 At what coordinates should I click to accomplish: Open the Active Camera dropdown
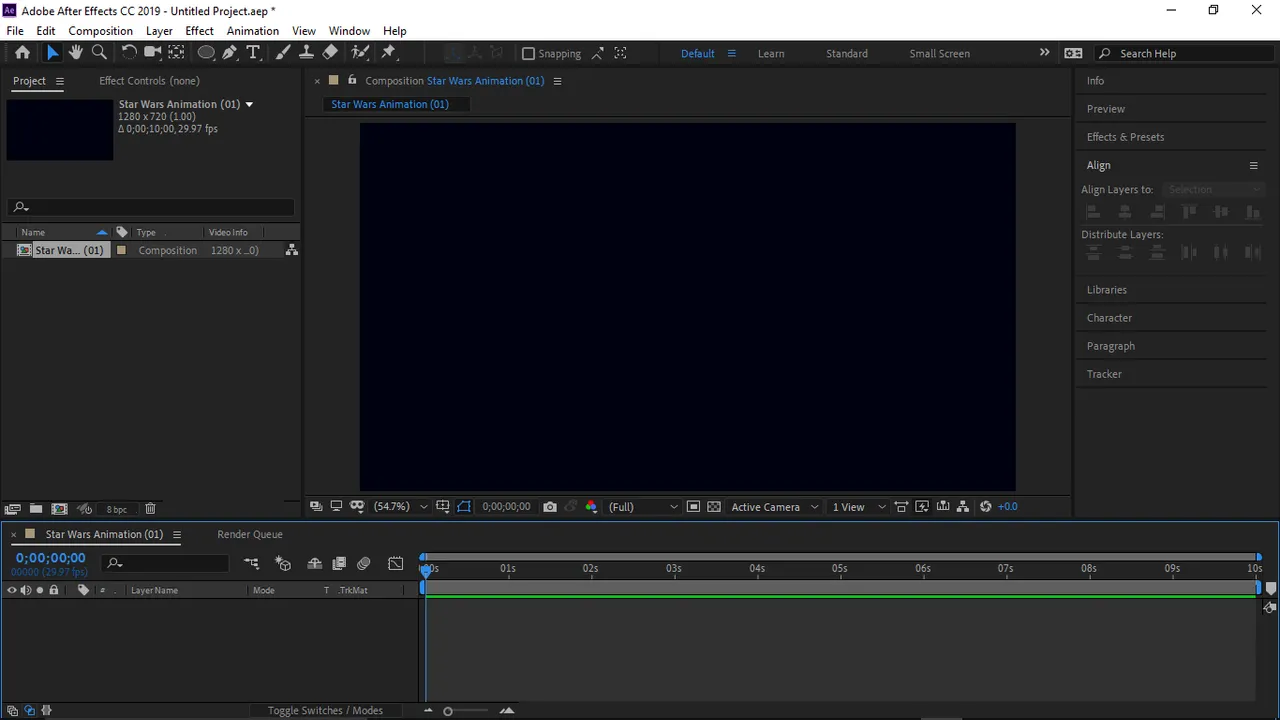pos(775,507)
